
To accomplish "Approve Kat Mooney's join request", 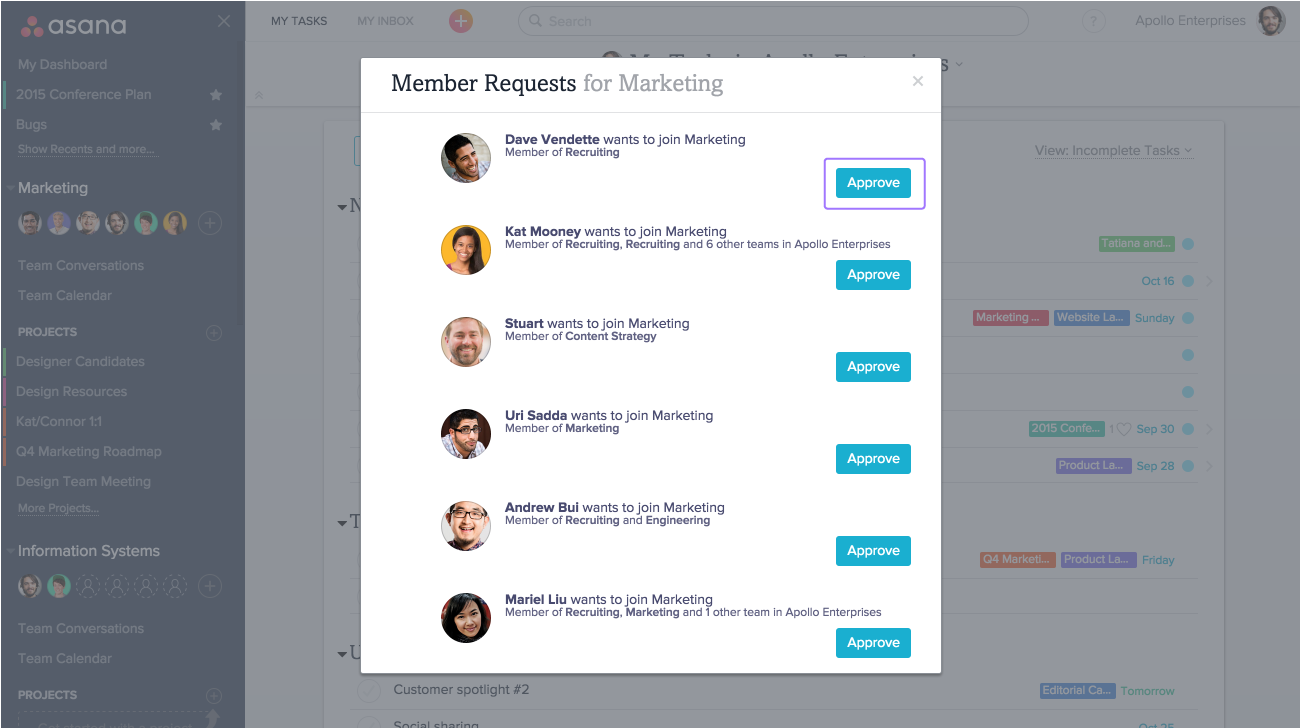I will point(873,275).
